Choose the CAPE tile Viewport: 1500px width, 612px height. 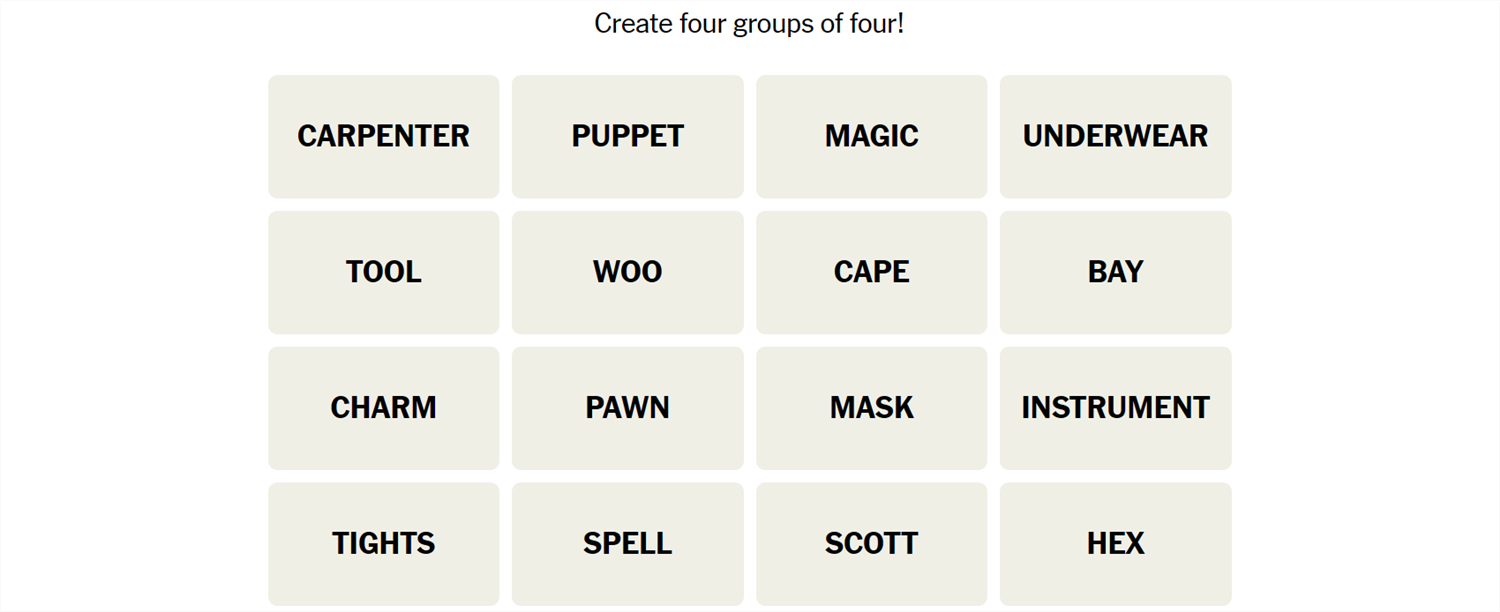tap(871, 272)
